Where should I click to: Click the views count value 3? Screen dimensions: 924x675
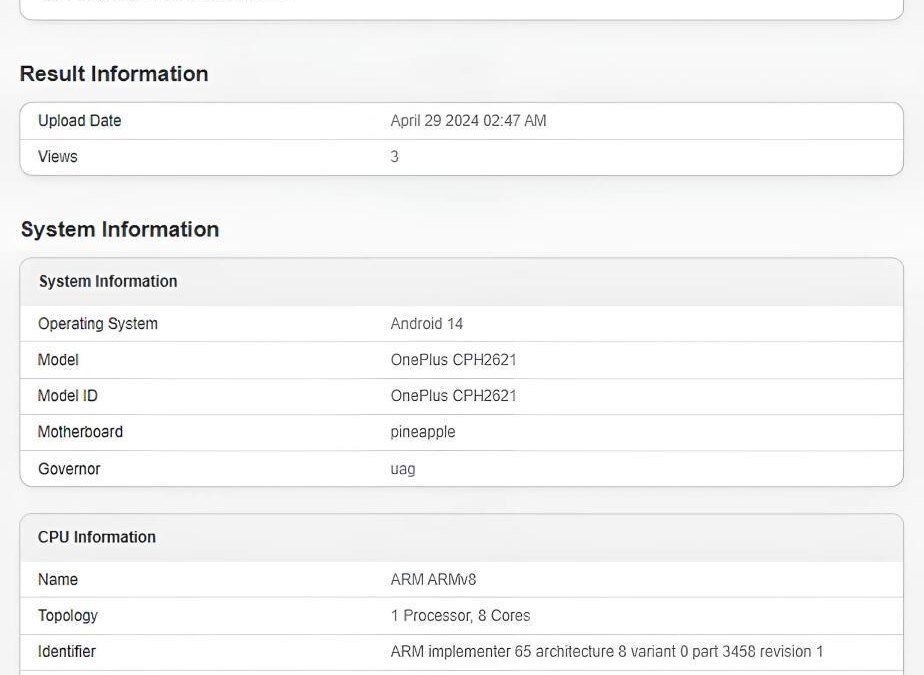coord(394,157)
